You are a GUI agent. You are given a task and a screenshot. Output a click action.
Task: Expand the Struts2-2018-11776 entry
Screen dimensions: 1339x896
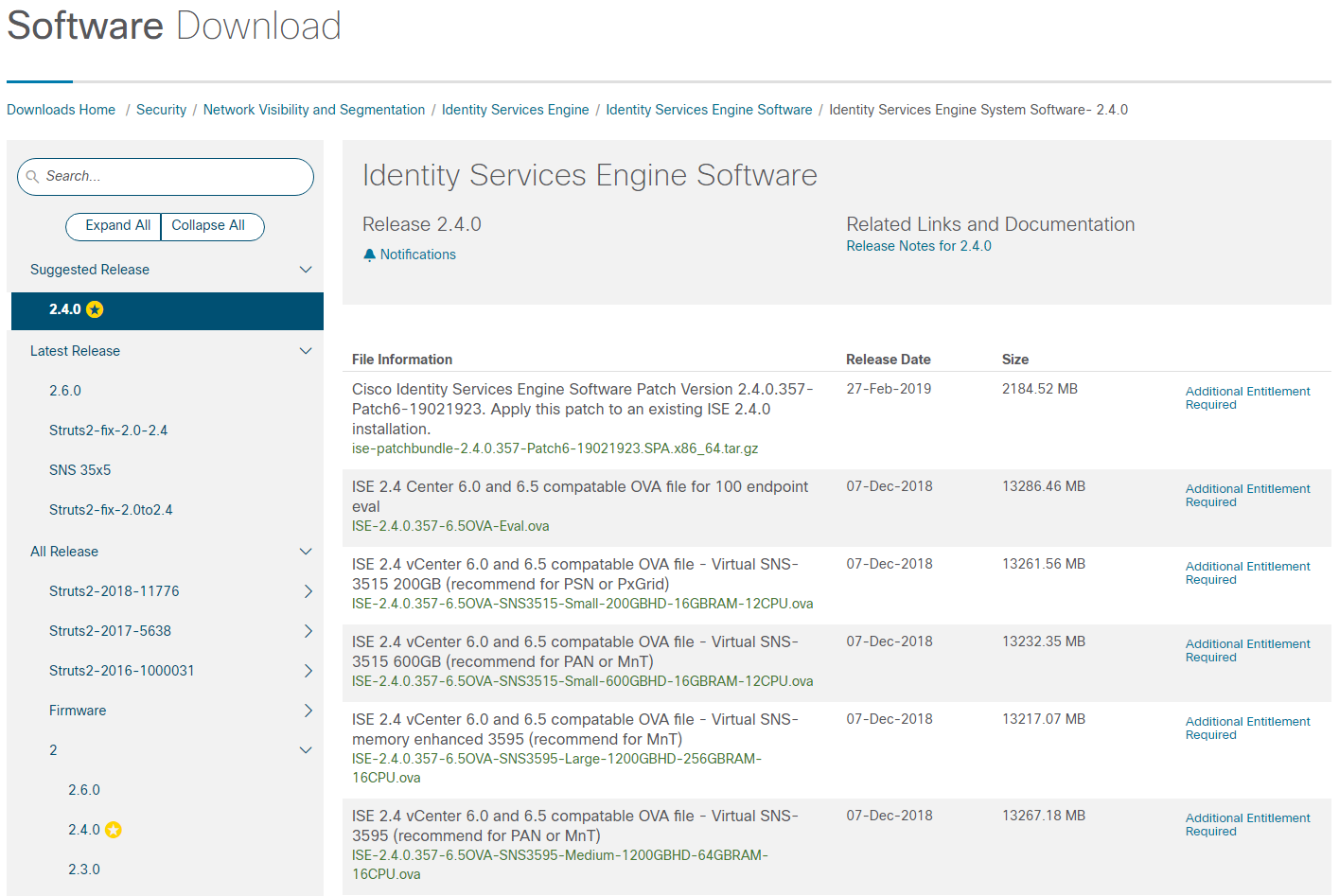coord(308,590)
